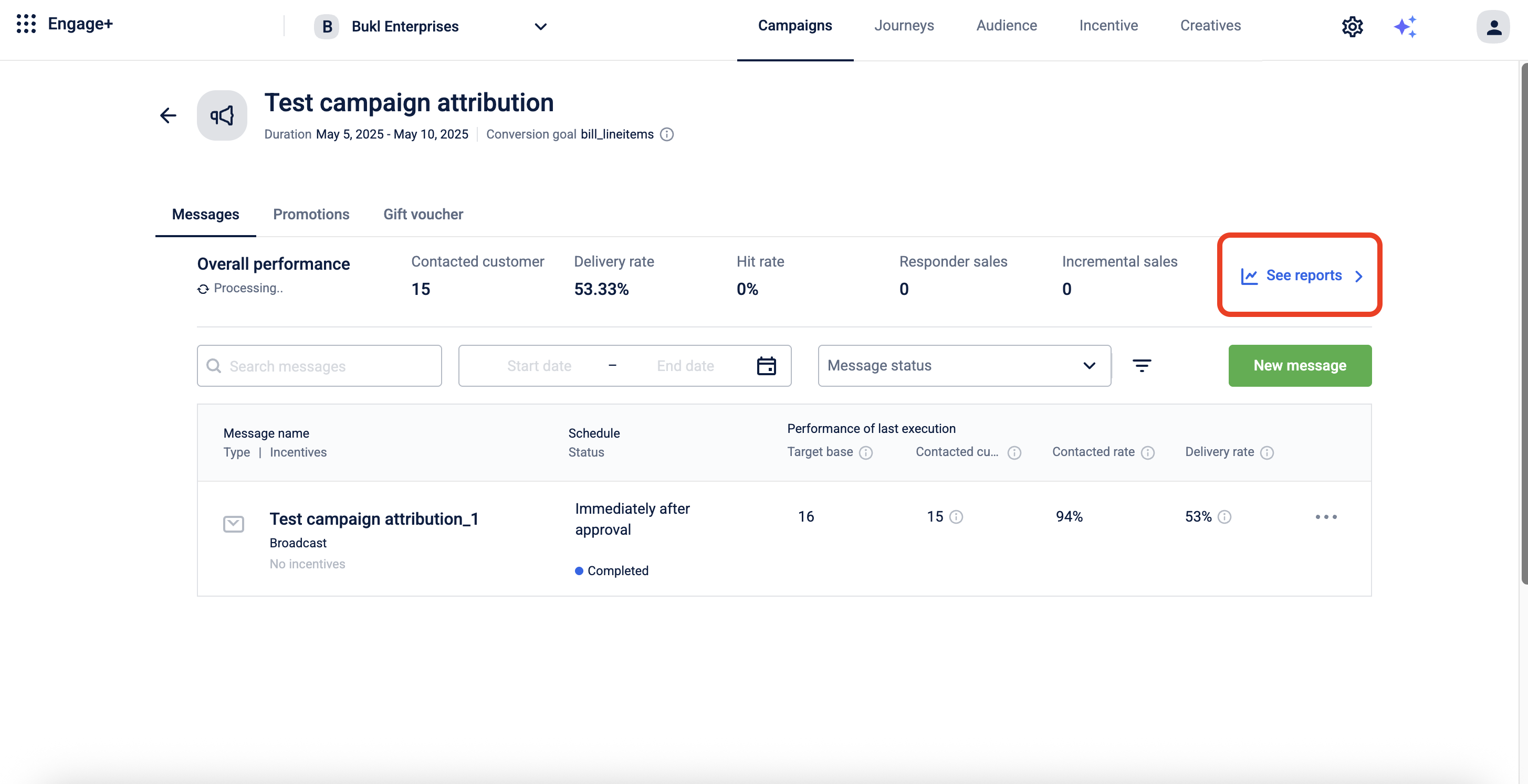The height and width of the screenshot is (784, 1528).
Task: Expand the Bukl Enterprises organization dropdown
Action: coord(540,27)
